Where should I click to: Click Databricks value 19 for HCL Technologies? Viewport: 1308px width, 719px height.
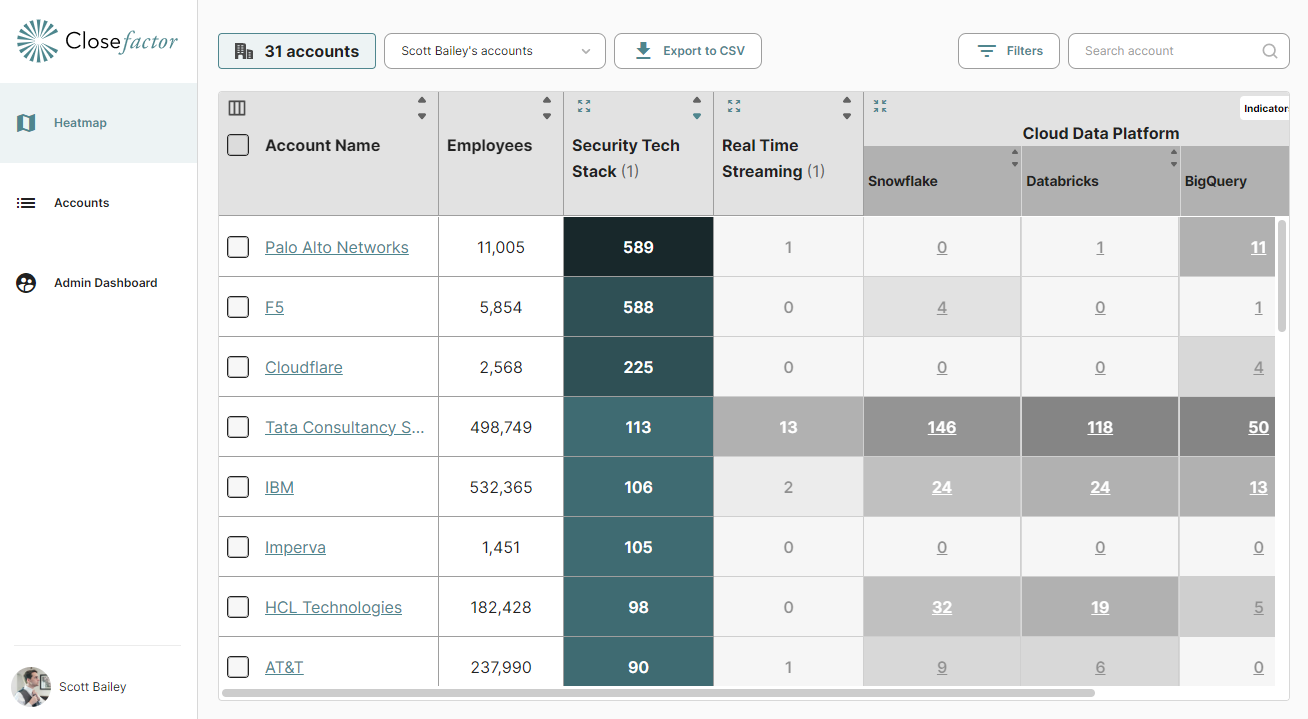[1100, 607]
